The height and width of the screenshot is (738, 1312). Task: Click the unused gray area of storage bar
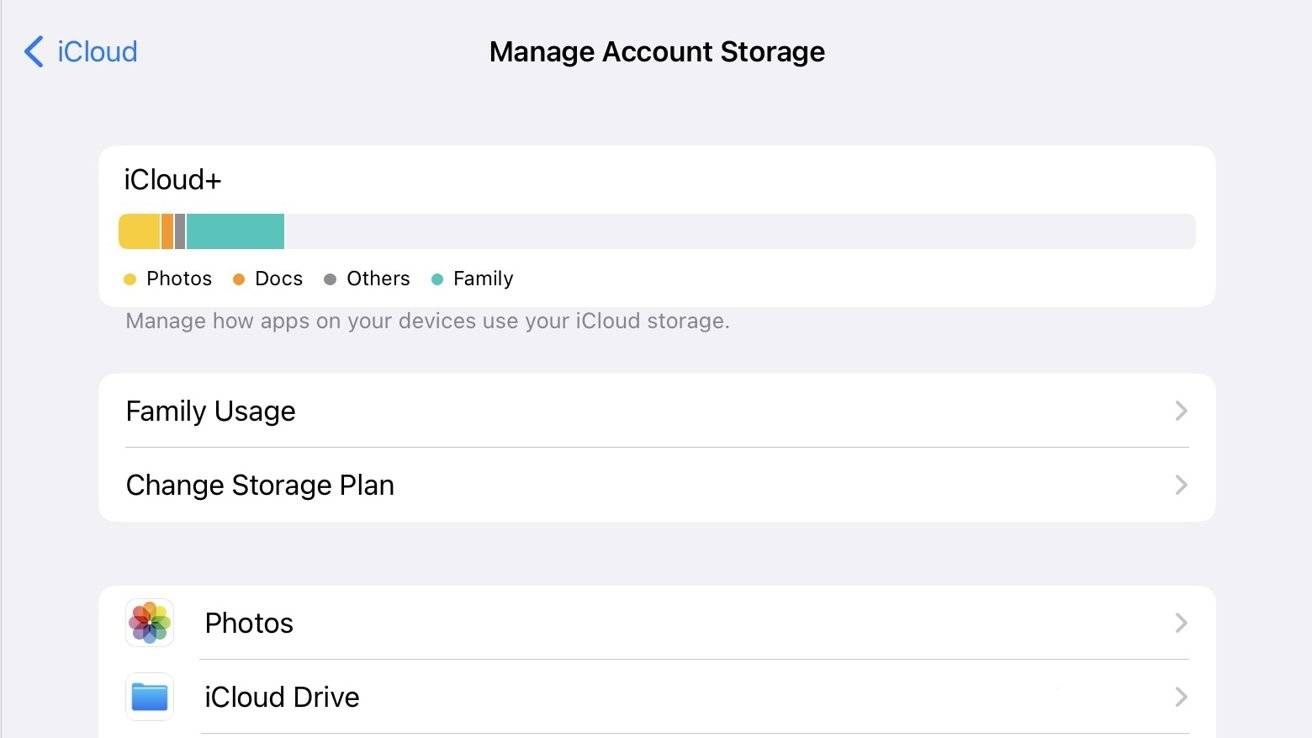point(740,231)
